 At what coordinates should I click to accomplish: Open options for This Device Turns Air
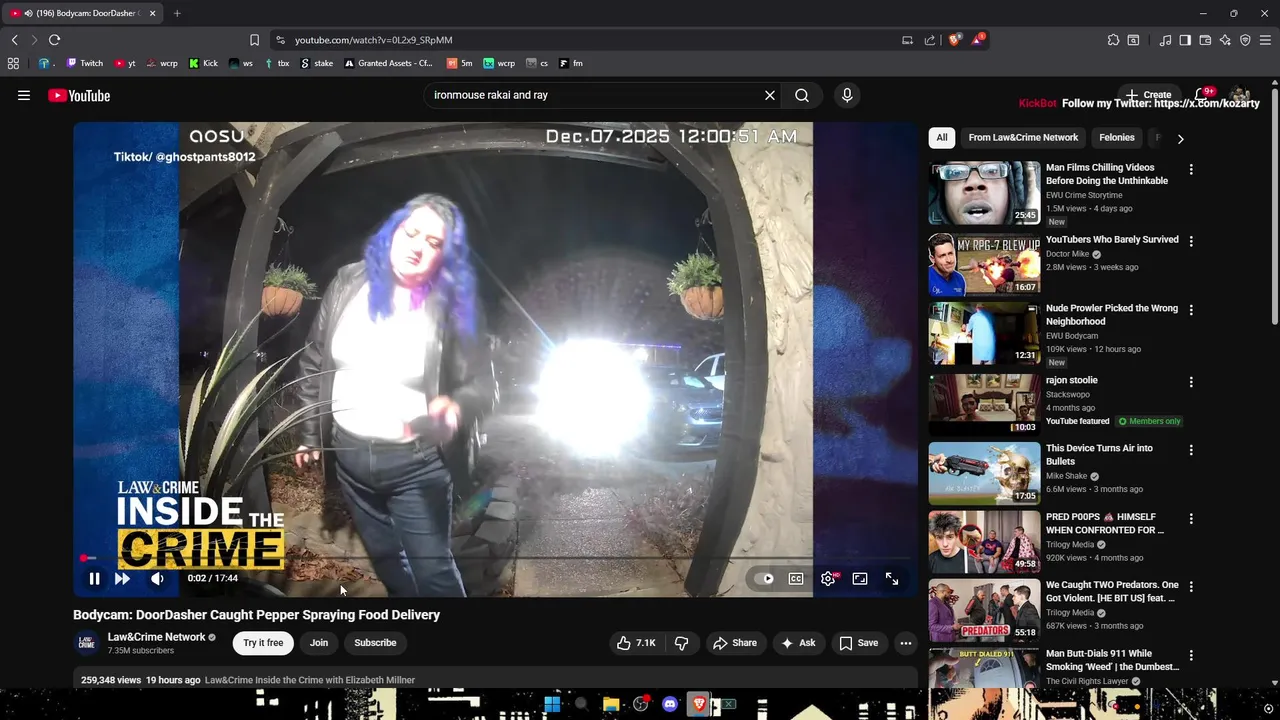pos(1190,450)
